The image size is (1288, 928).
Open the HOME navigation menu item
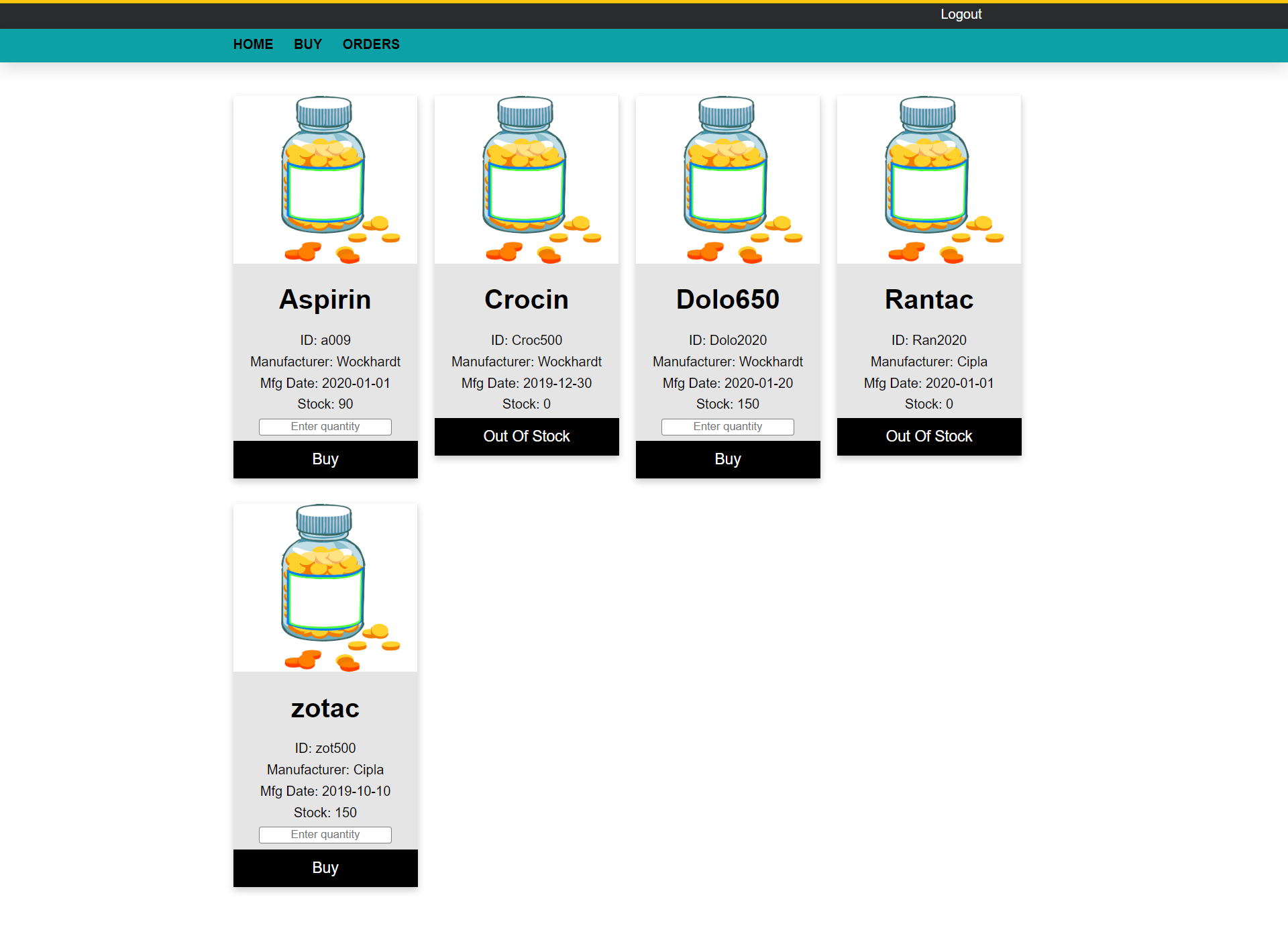(x=253, y=44)
